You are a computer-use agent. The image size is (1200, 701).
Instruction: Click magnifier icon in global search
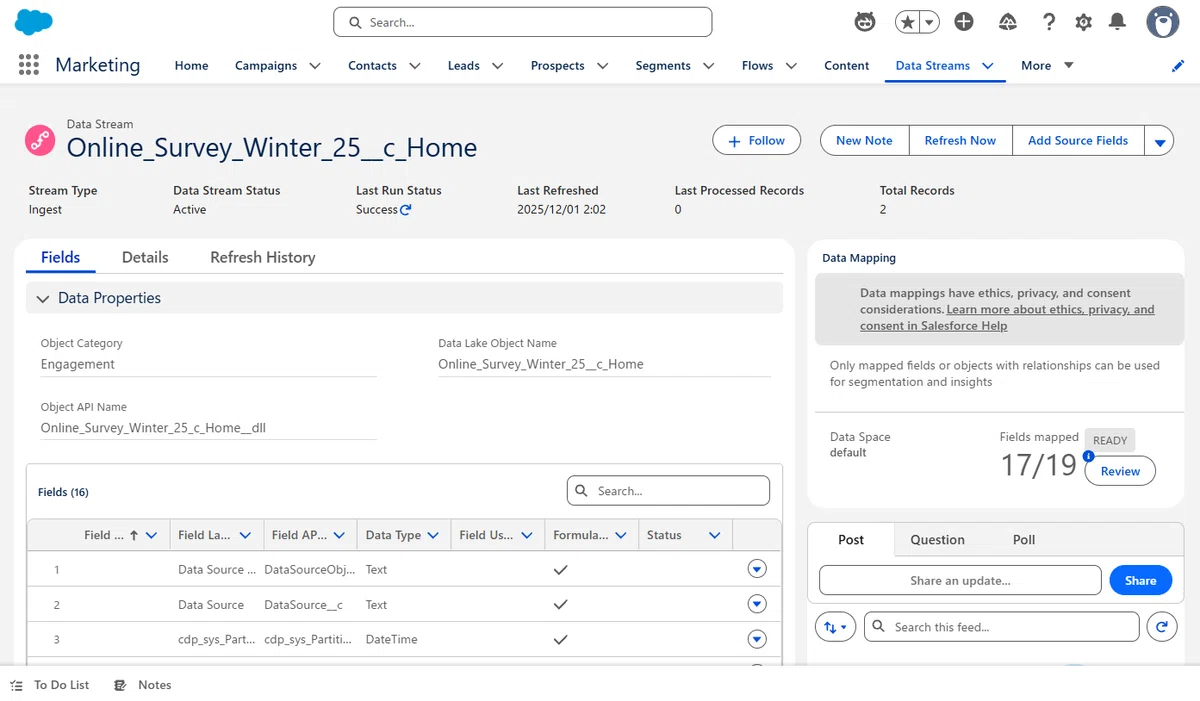pyautogui.click(x=354, y=22)
